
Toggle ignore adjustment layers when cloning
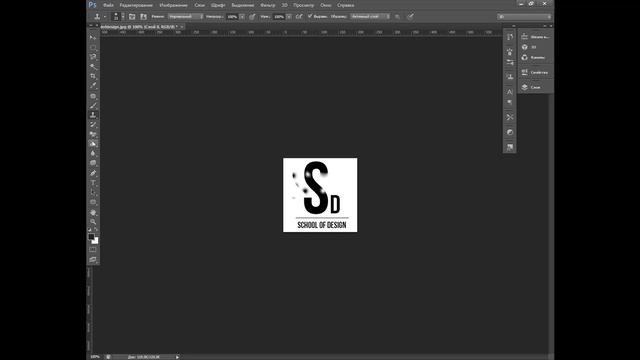tap(398, 16)
